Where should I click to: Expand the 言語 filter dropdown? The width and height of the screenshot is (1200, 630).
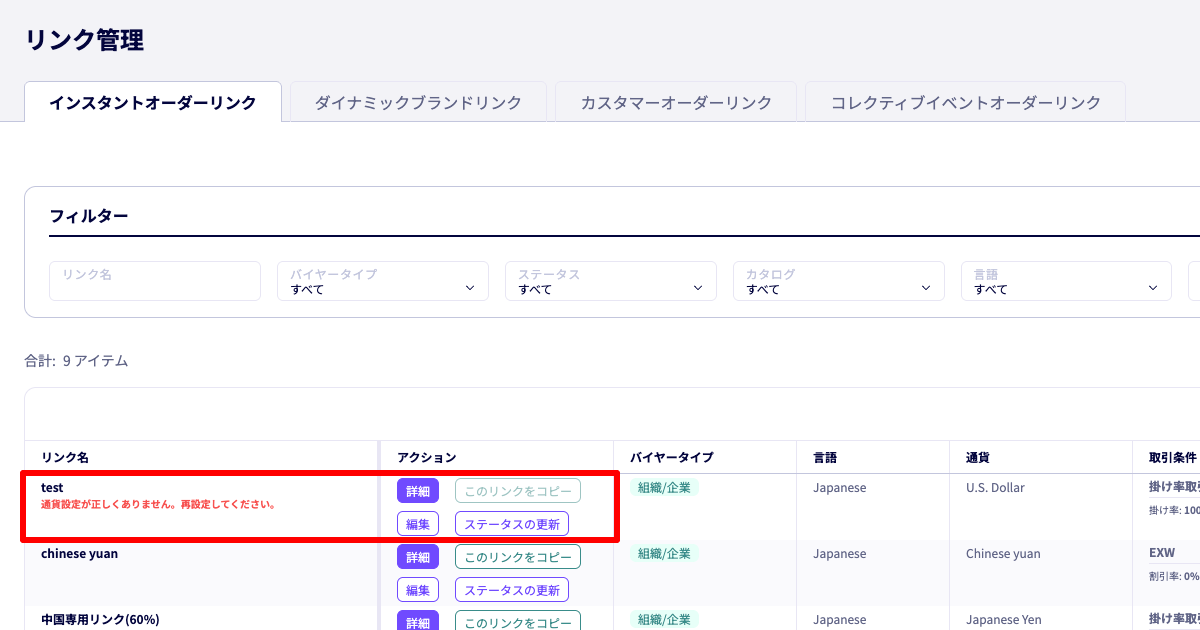tap(1066, 281)
